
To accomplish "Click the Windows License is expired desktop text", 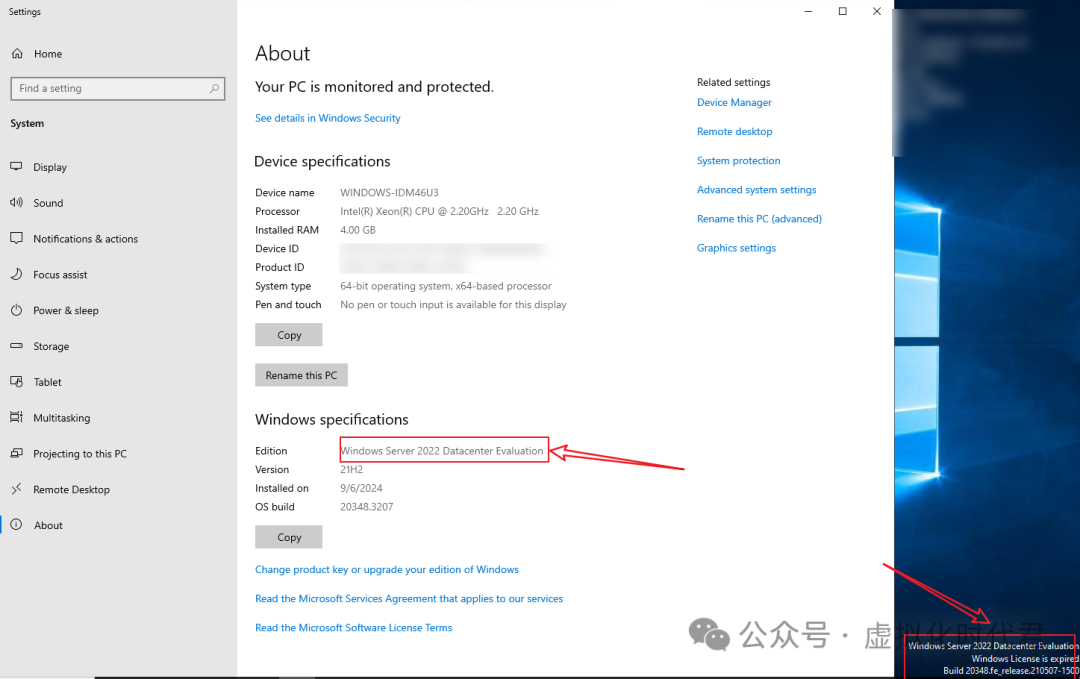I will coord(1025,658).
